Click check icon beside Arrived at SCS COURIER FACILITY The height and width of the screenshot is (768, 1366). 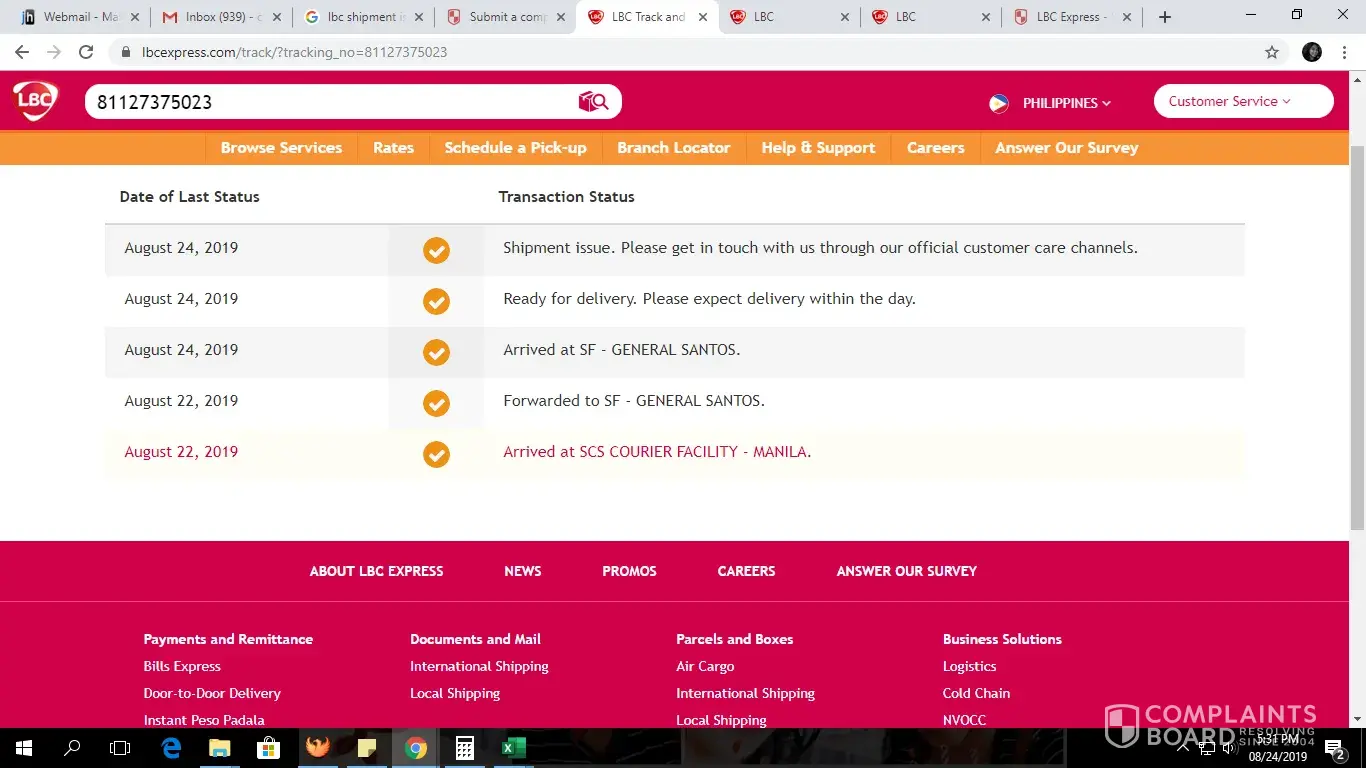[x=436, y=454]
